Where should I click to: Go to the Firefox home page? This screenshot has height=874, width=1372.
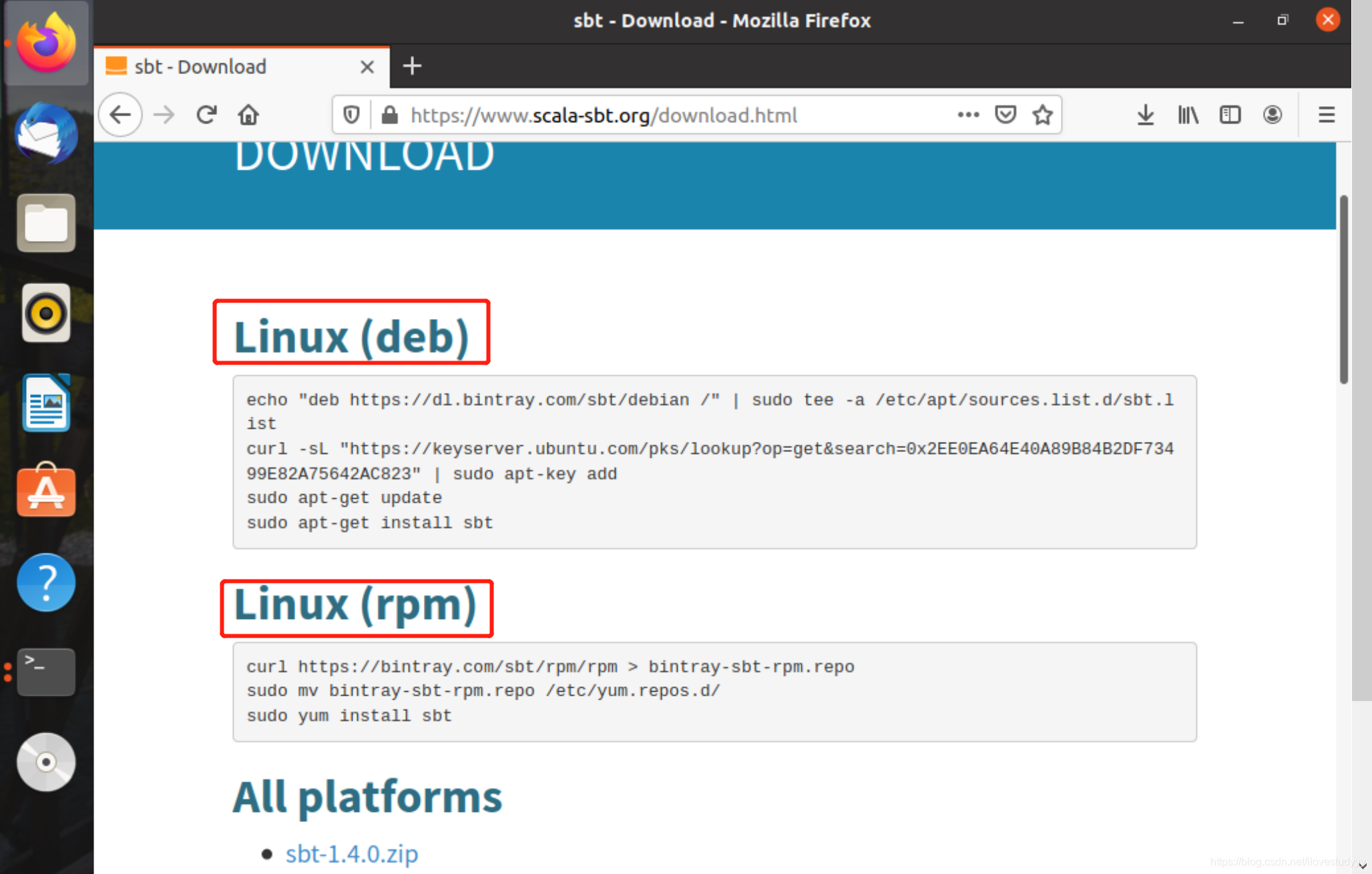(x=248, y=115)
